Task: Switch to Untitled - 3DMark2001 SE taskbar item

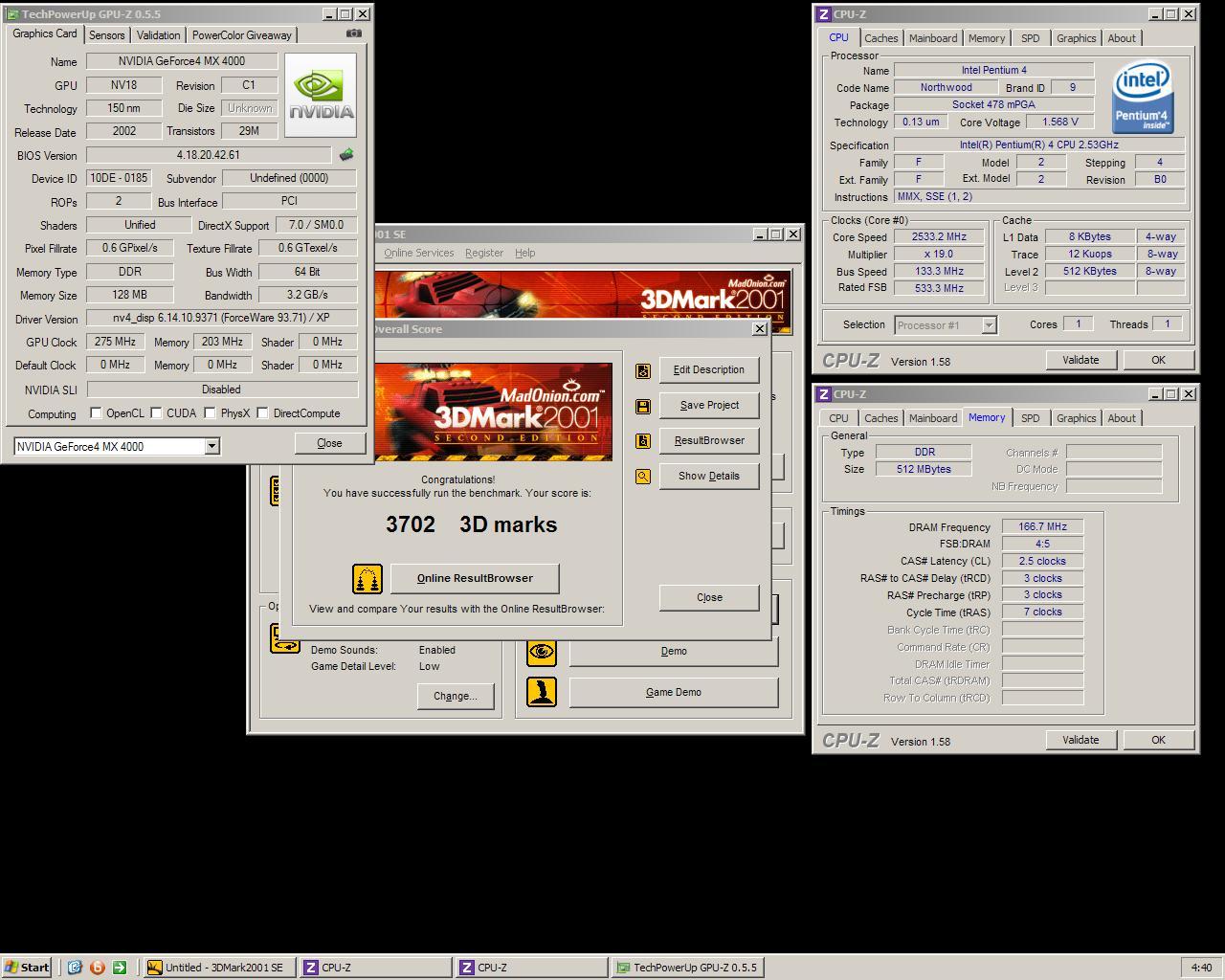Action: (x=219, y=968)
